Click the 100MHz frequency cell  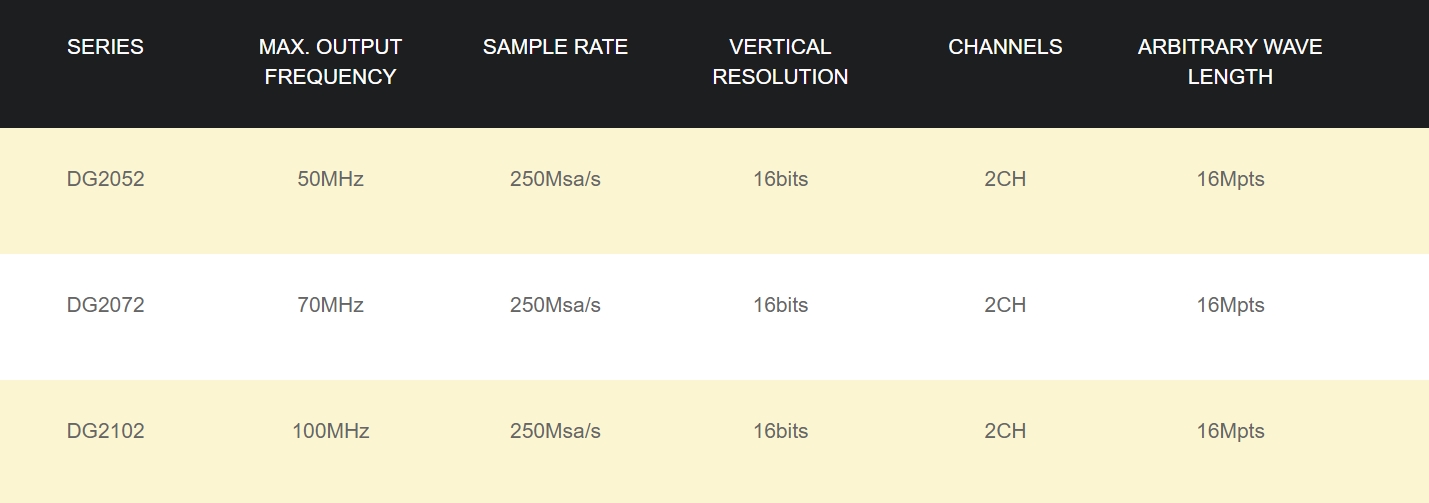(330, 431)
